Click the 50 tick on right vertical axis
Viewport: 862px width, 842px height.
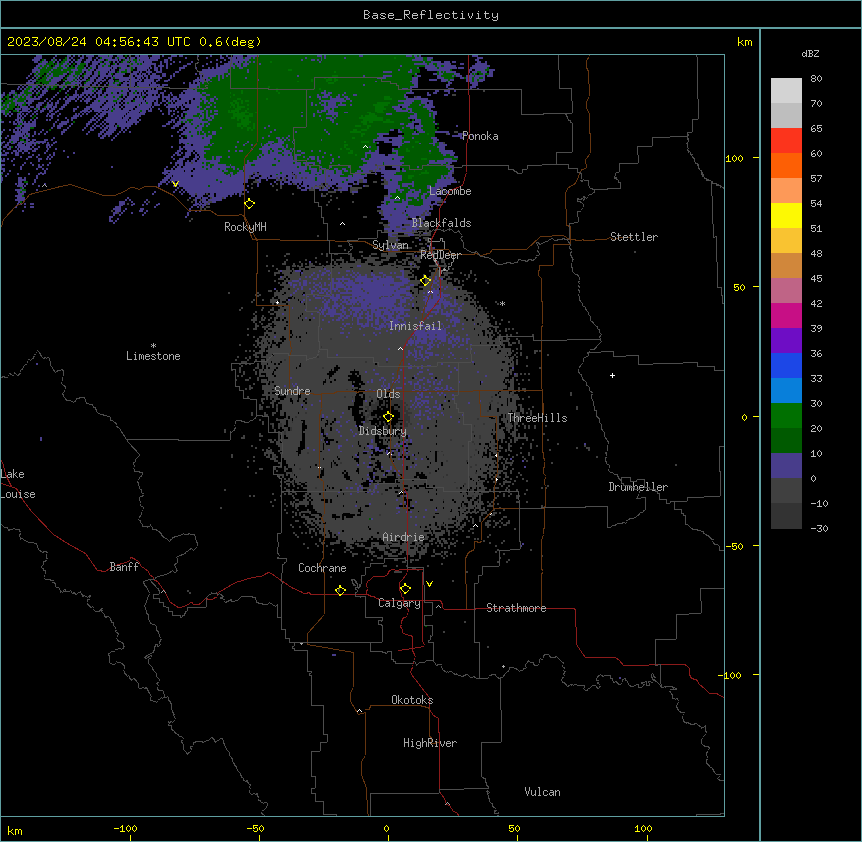tap(739, 287)
